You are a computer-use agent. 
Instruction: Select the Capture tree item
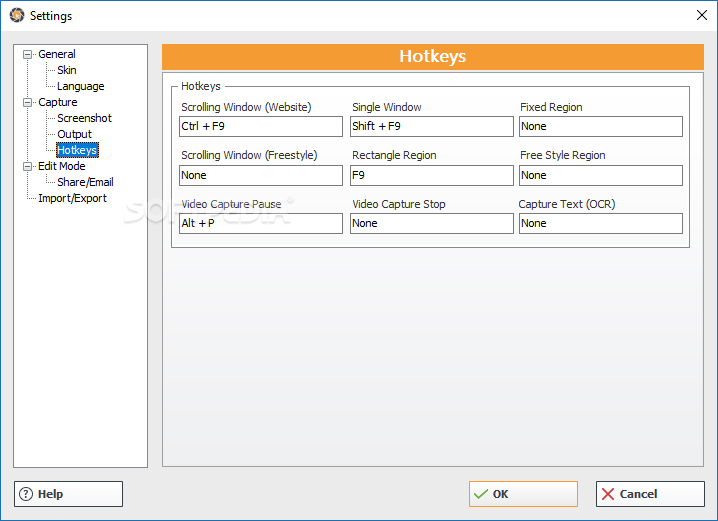click(58, 102)
